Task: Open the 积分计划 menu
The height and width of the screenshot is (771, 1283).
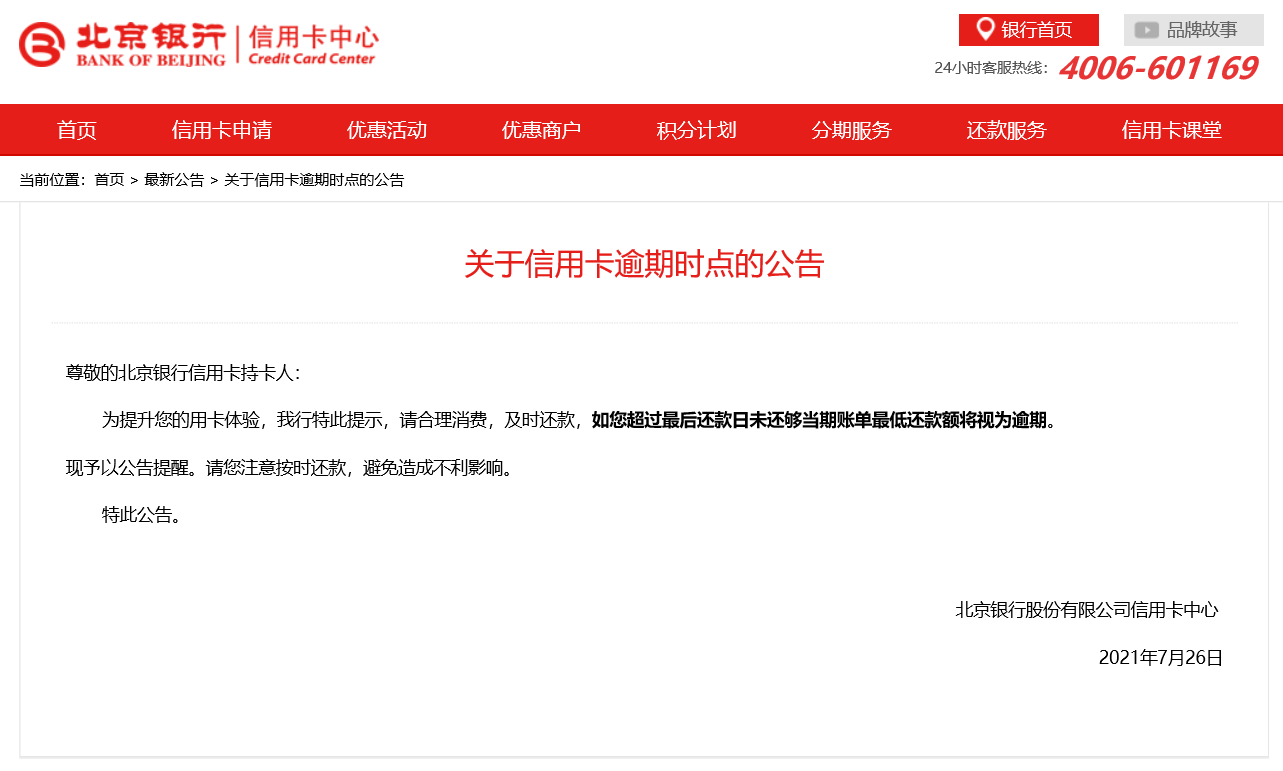Action: (697, 130)
